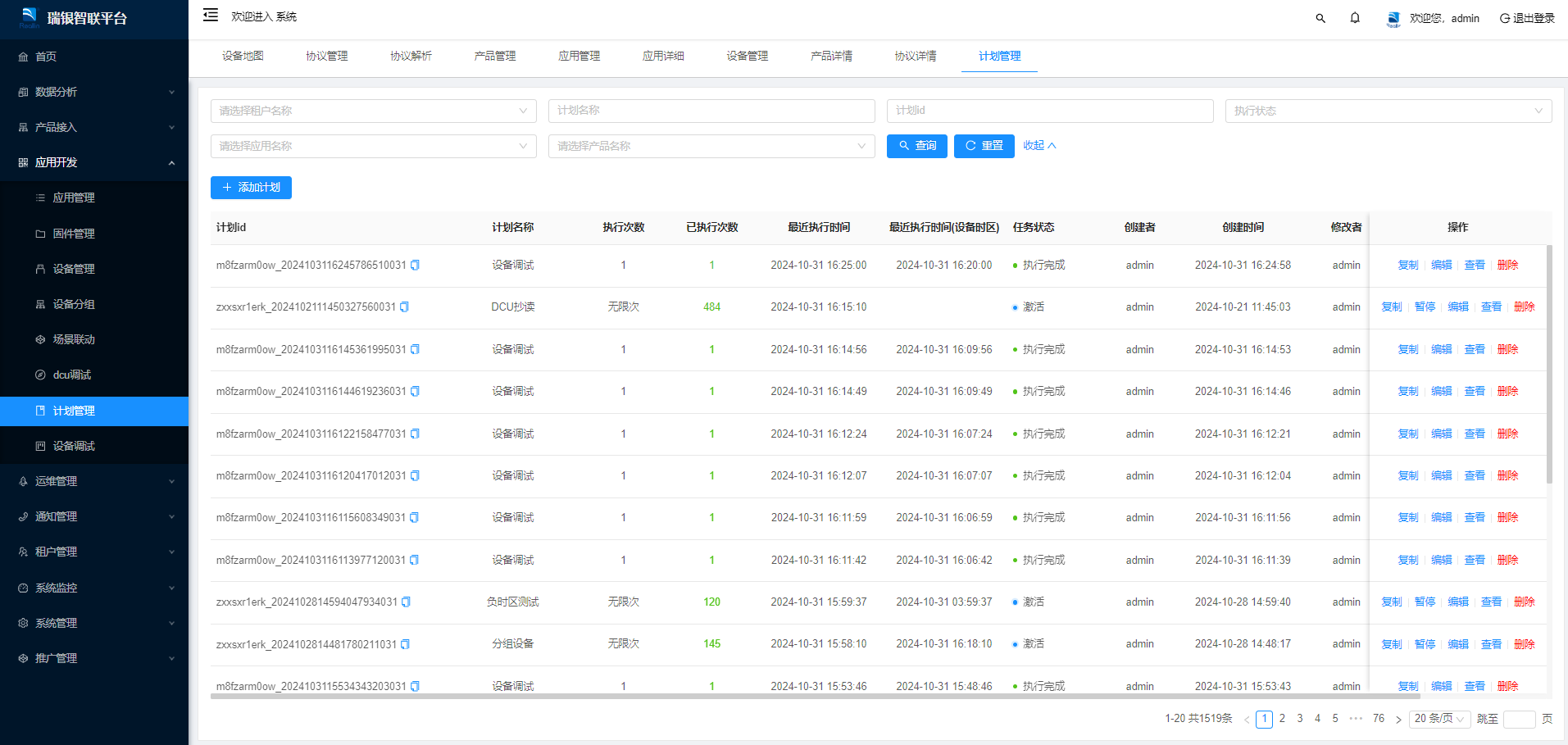The width and height of the screenshot is (1568, 745).
Task: Go to 首页 home in sidebar
Action: pos(94,57)
